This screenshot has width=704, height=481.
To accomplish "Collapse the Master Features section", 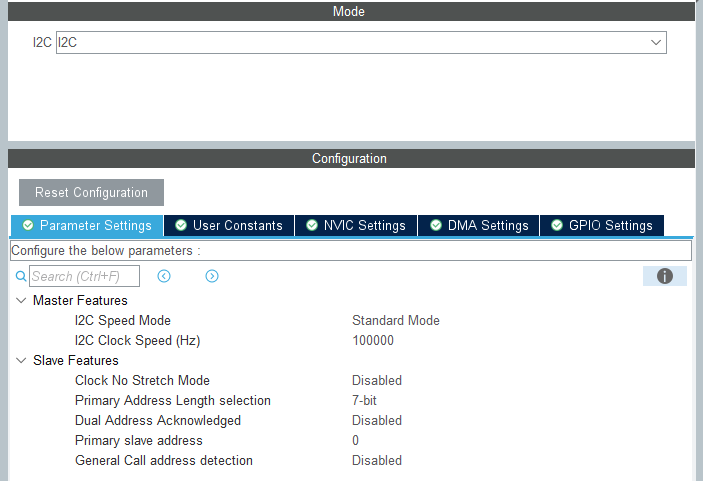I will click(x=21, y=300).
